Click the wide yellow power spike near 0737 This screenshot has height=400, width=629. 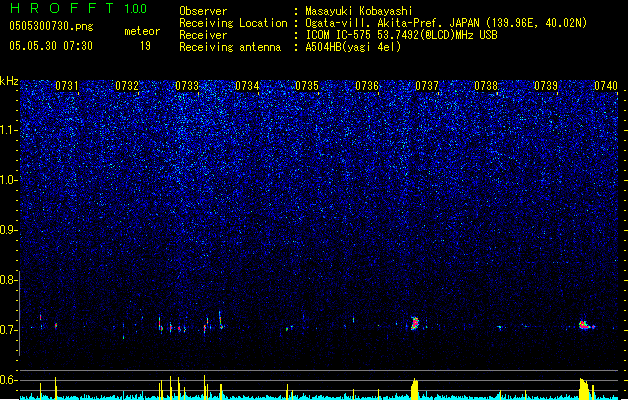(x=415, y=389)
